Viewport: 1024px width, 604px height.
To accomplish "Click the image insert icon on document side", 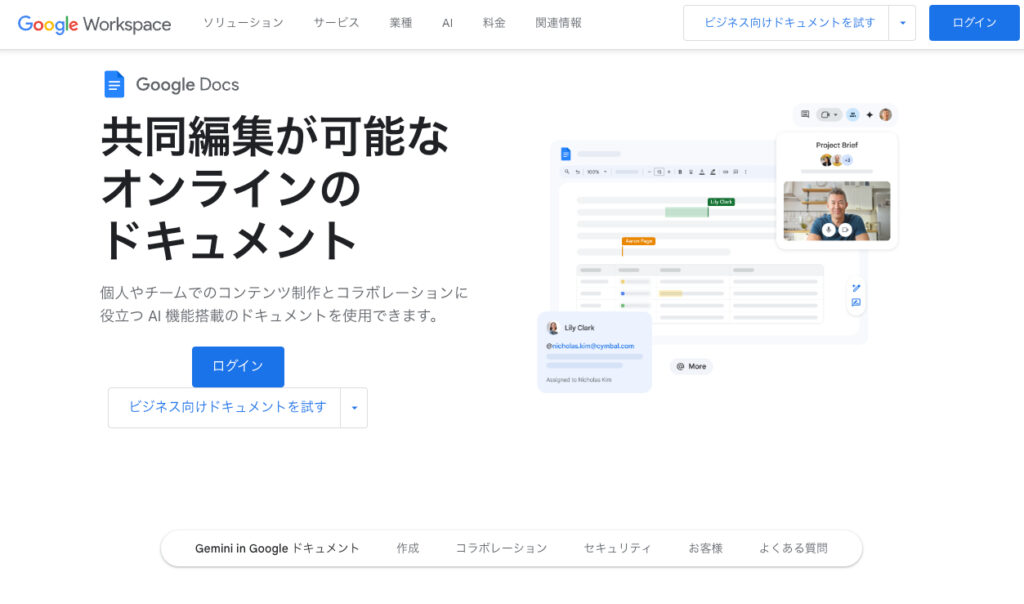I will pos(856,302).
